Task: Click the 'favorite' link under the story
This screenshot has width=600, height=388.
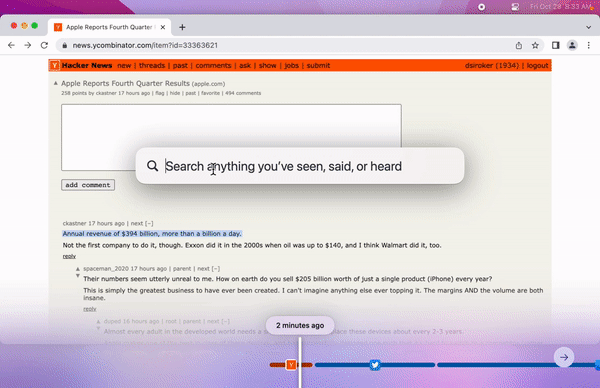Action: coord(210,93)
